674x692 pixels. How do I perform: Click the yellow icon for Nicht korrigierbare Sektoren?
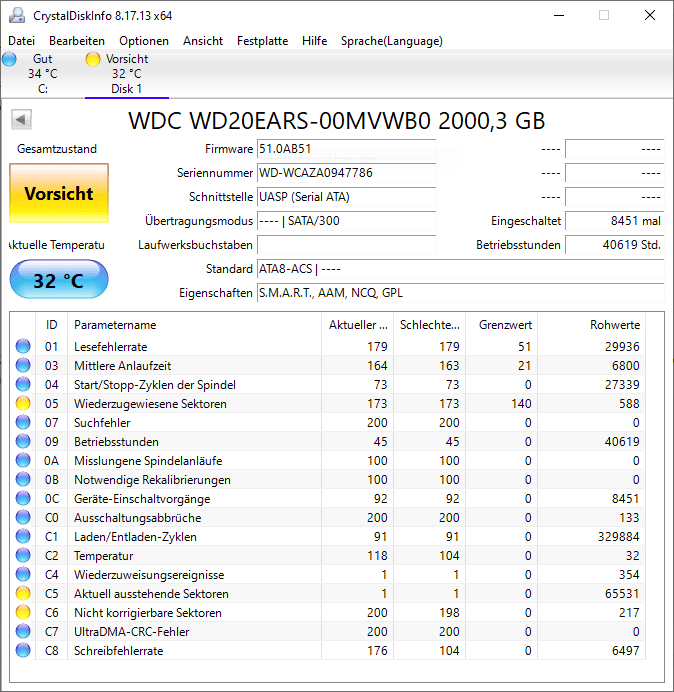click(x=23, y=612)
